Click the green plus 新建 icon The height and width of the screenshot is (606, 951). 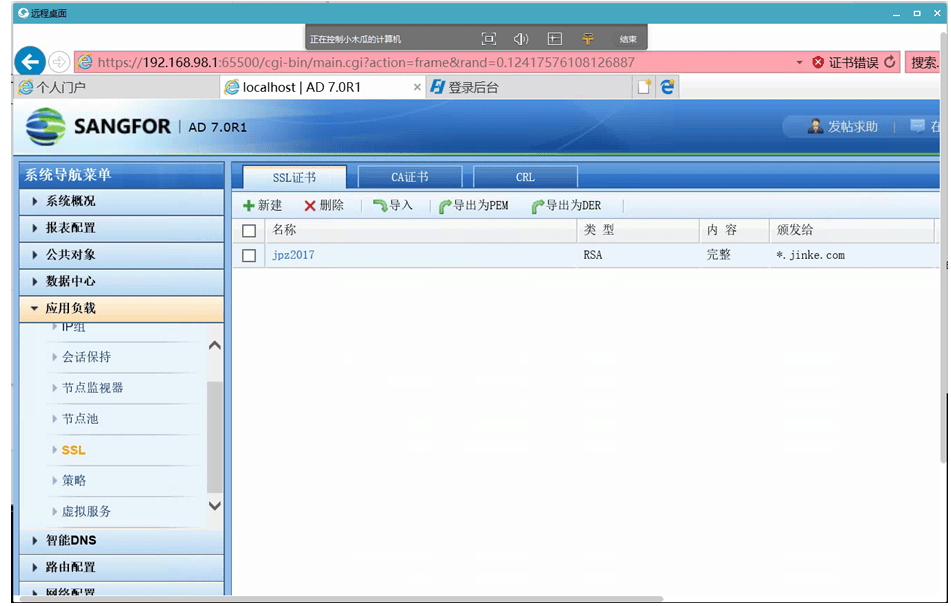[x=249, y=206]
